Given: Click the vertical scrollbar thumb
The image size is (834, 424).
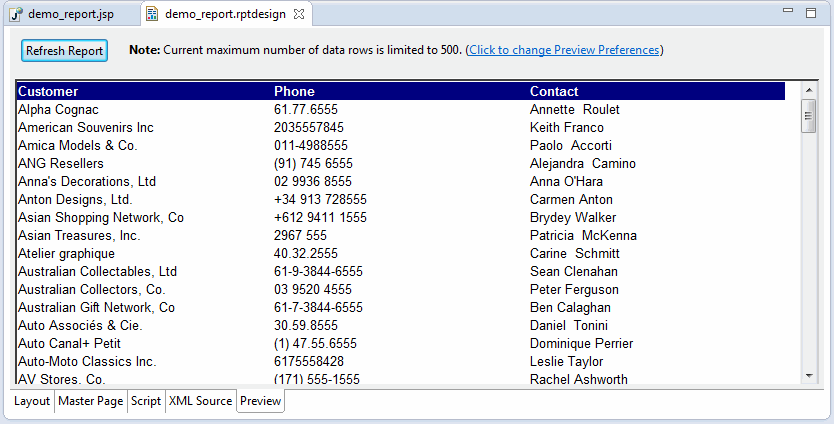Looking at the screenshot, I should tap(809, 115).
